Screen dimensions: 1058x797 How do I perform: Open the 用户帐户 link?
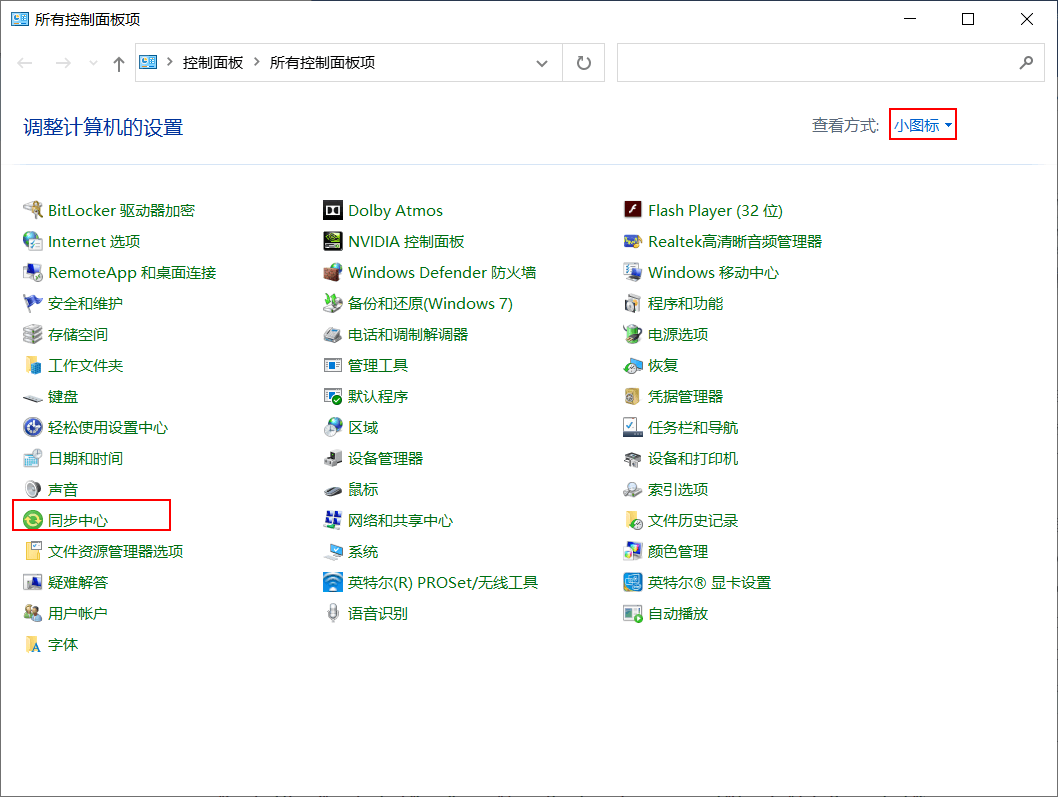tap(78, 613)
